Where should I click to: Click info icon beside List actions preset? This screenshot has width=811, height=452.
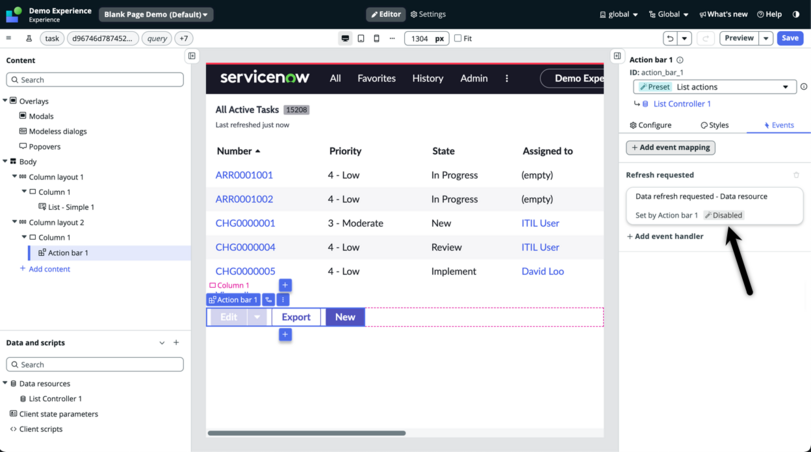tap(804, 87)
